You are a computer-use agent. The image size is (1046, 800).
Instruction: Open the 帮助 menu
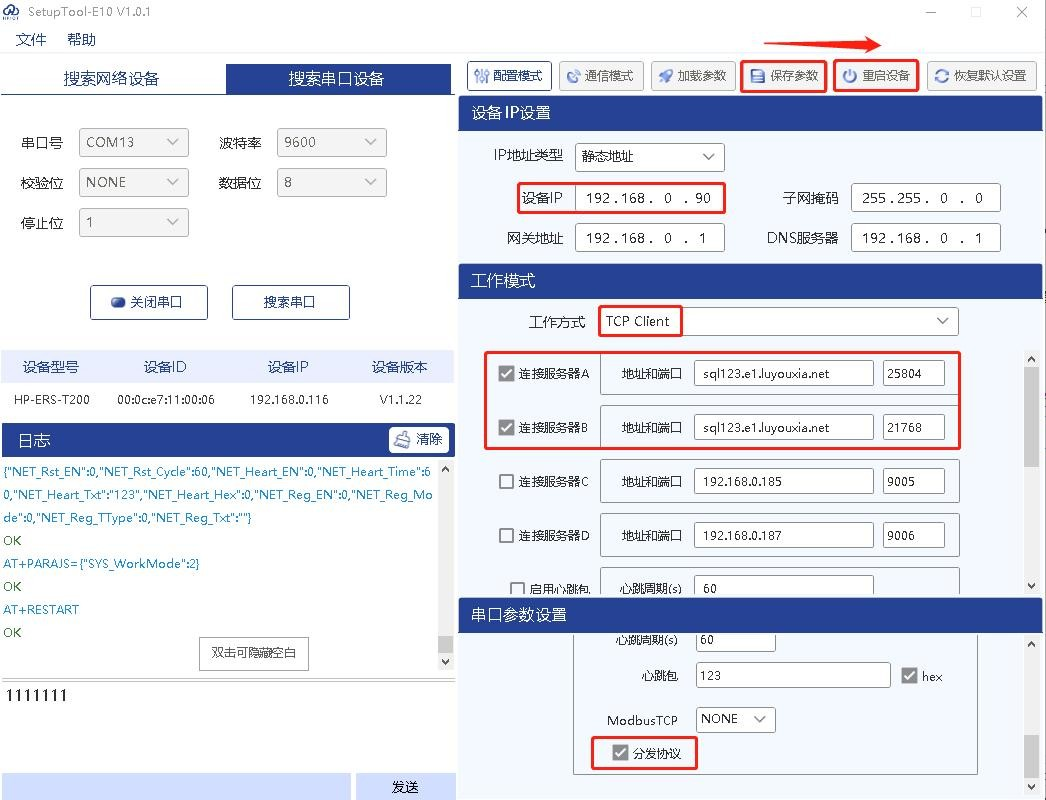pos(81,39)
